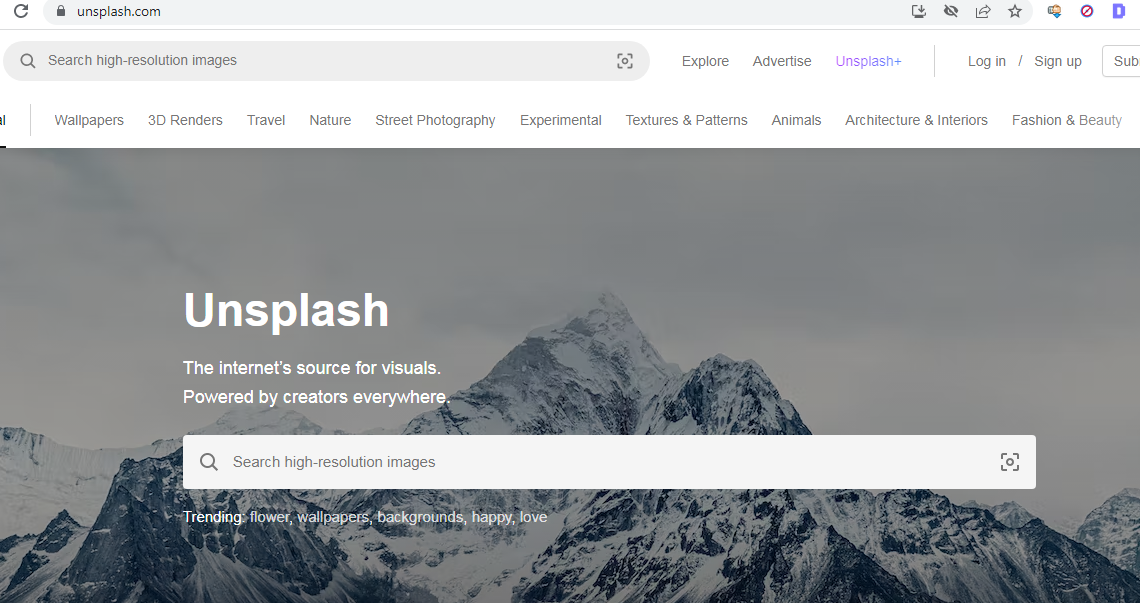Image resolution: width=1140 pixels, height=603 pixels.
Task: Click trending term wallpapers
Action: tap(333, 517)
